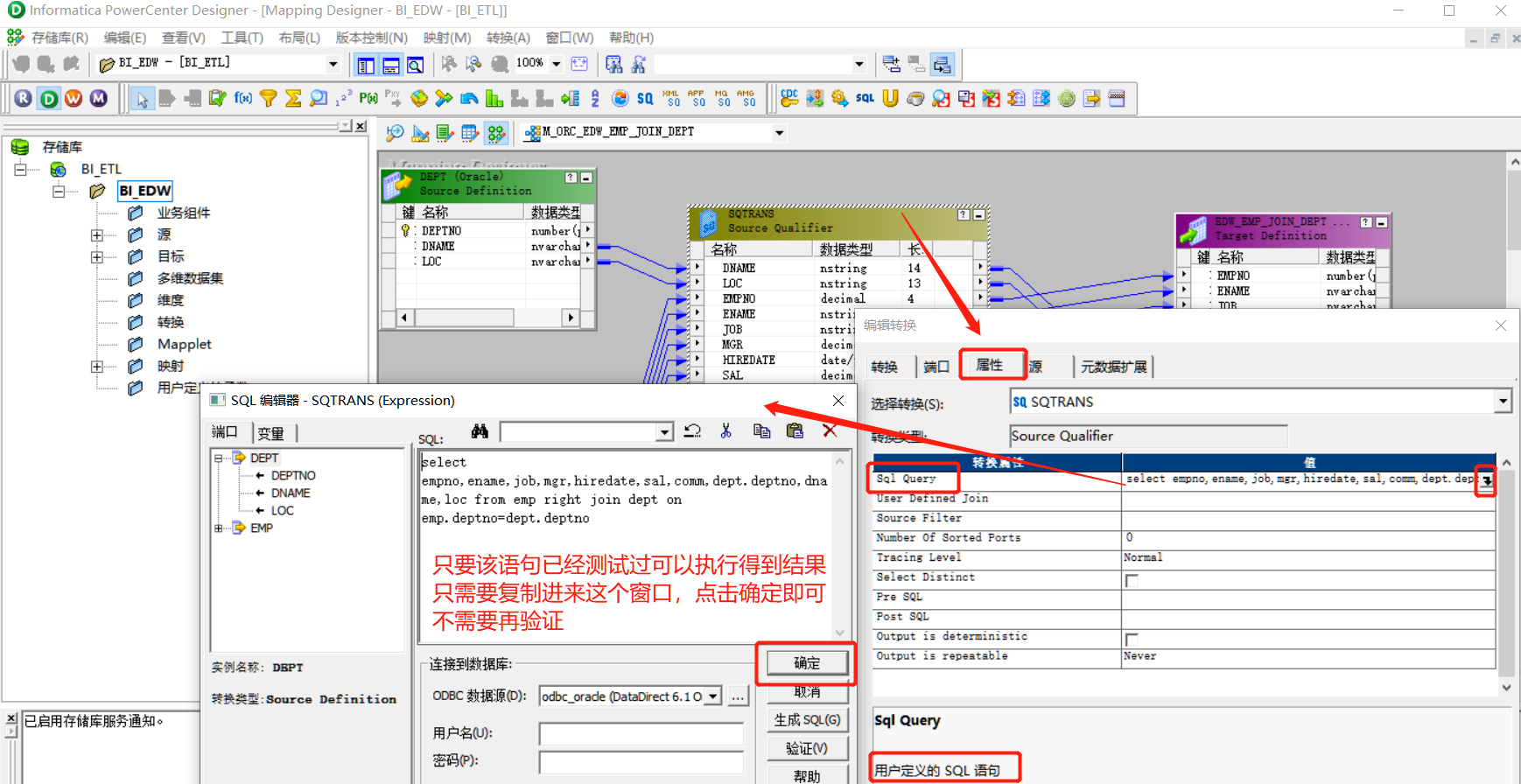
Task: Collapse the DEPT node in port tree
Action: coord(219,458)
